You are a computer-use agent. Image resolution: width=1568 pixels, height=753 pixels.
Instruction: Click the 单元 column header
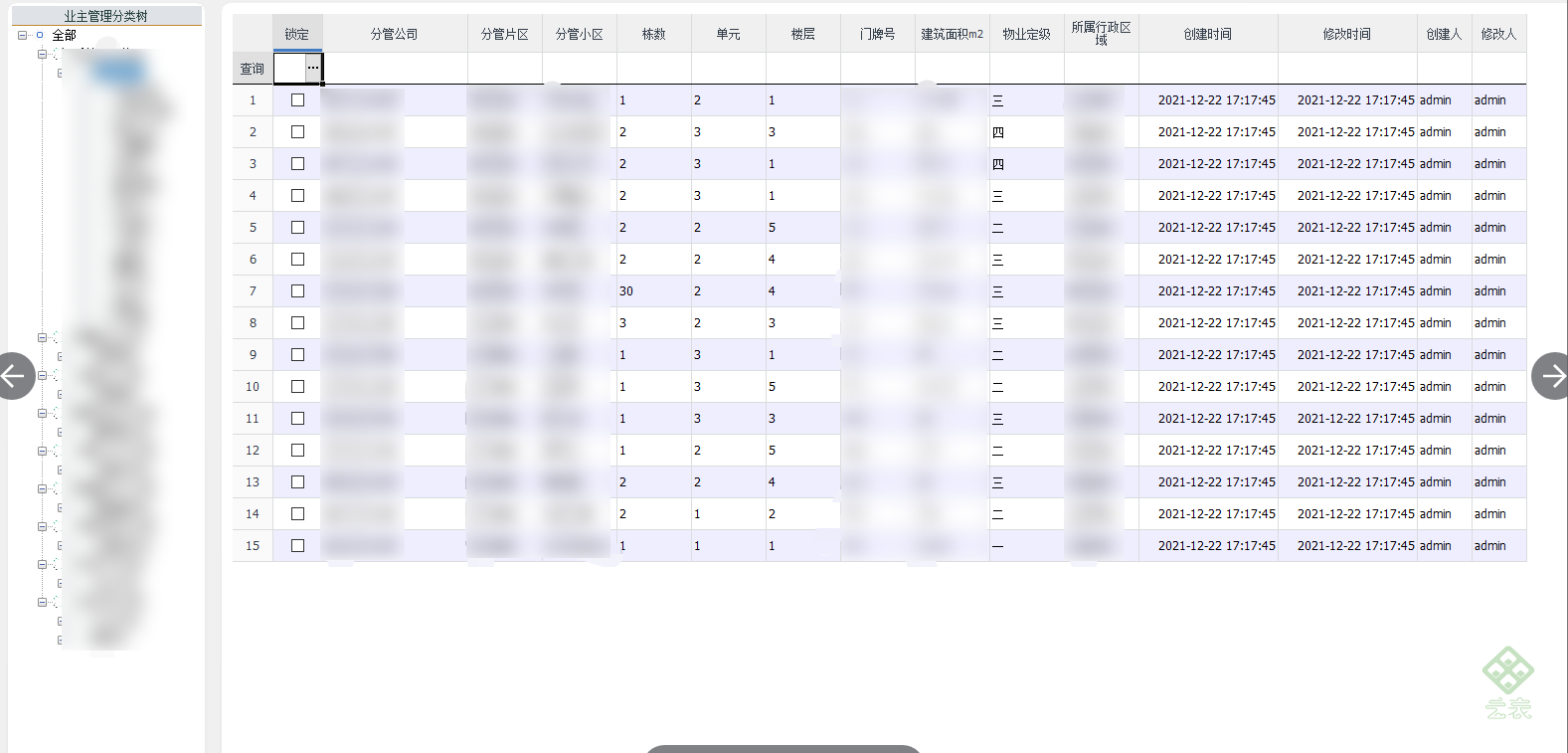[729, 34]
